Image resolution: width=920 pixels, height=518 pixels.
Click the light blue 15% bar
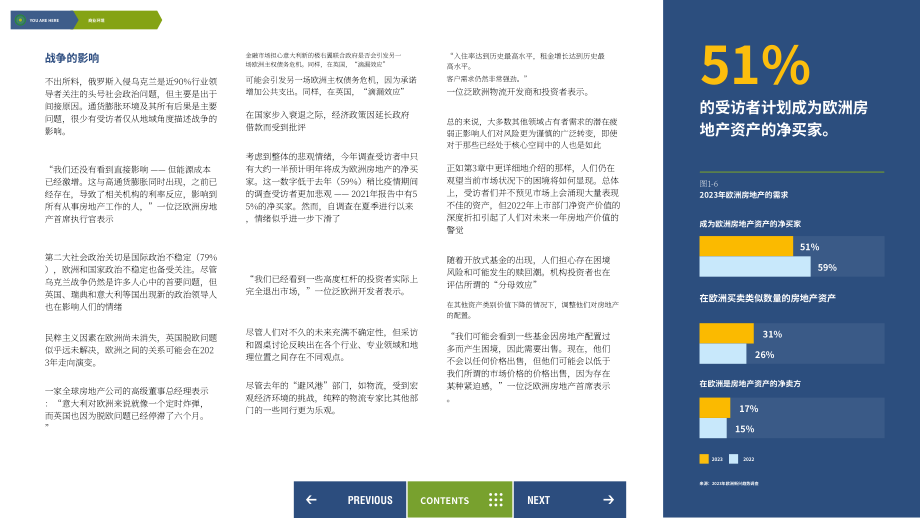713,428
